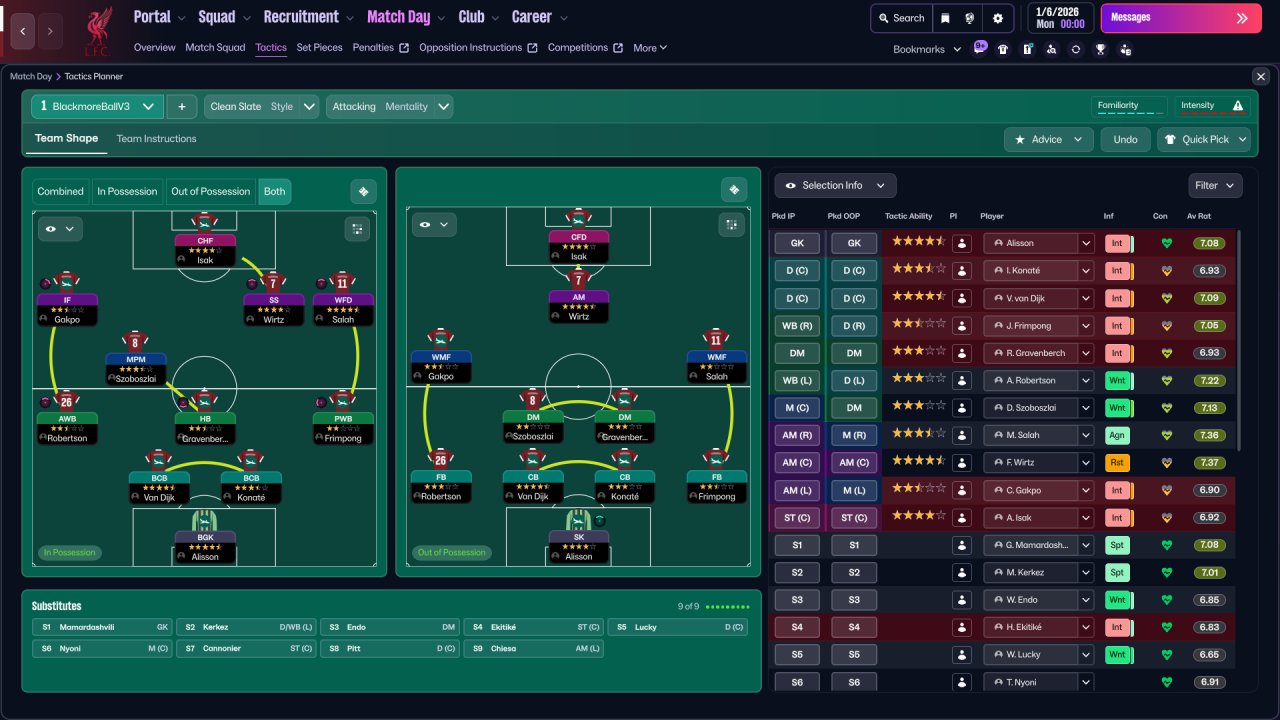Click the Intensity warning triangle icon
This screenshot has height=720, width=1280.
click(x=1238, y=106)
